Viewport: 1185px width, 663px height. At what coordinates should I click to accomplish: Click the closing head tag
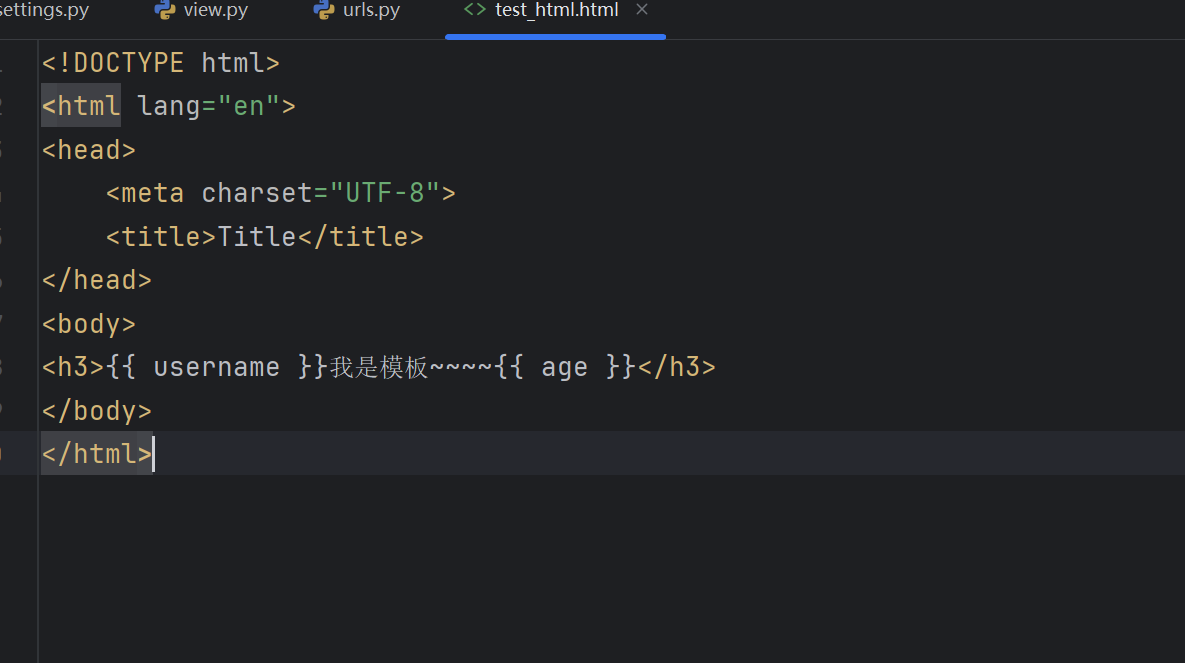[96, 280]
